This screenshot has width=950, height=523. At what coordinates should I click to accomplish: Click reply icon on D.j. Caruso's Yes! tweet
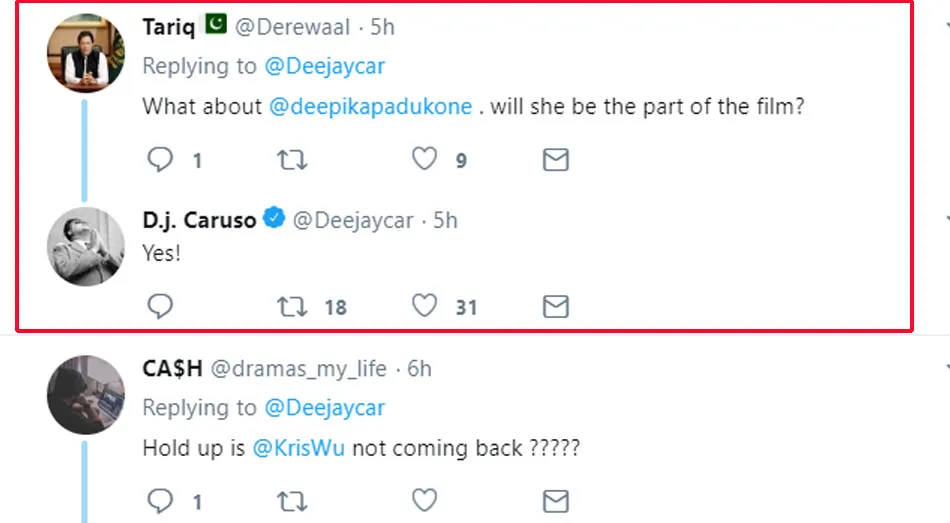pos(160,306)
